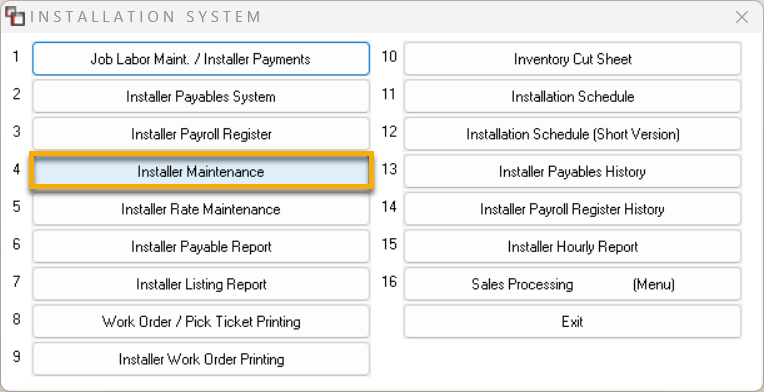Open Installer Rate Maintenance
This screenshot has width=764, height=392.
pos(201,209)
